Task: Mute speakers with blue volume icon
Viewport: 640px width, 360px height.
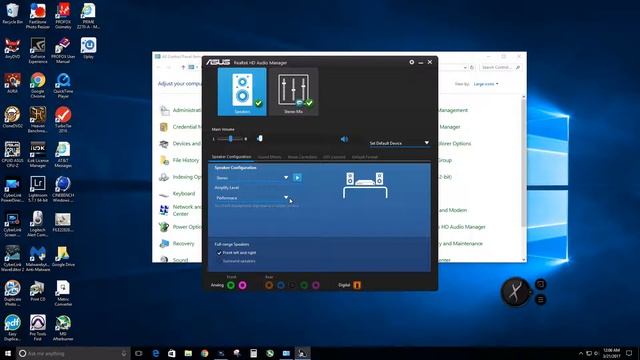Action: click(x=344, y=139)
